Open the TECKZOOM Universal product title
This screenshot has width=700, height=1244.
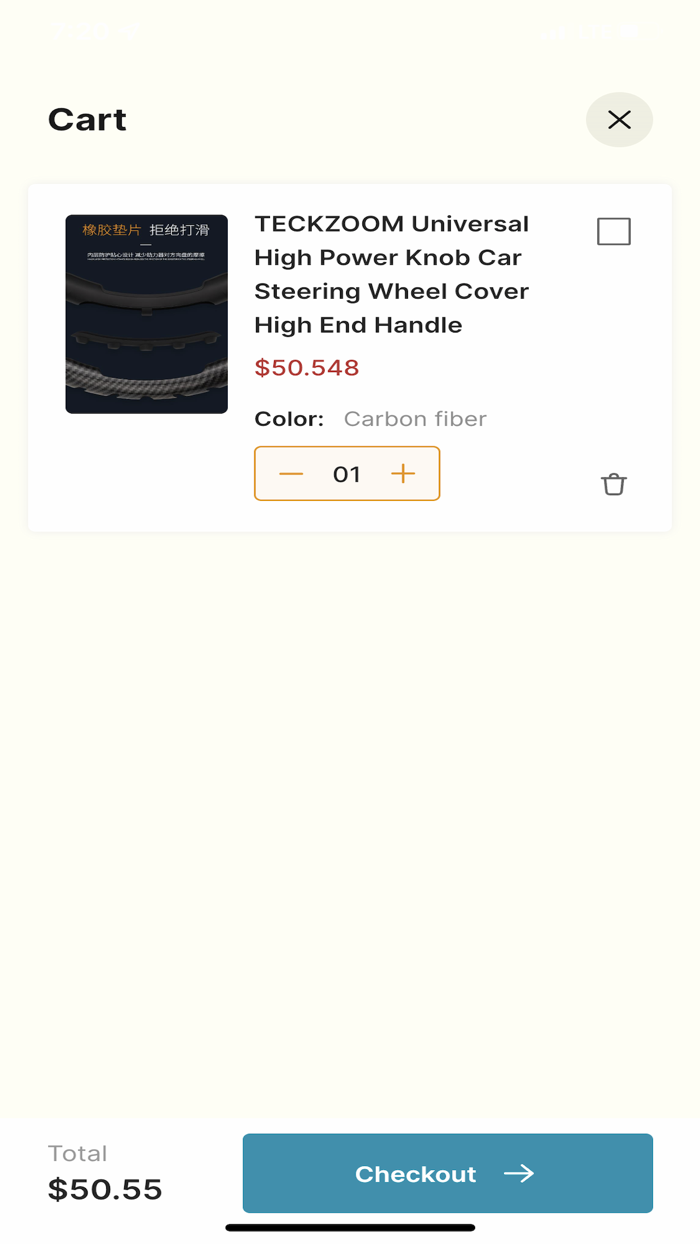point(392,274)
